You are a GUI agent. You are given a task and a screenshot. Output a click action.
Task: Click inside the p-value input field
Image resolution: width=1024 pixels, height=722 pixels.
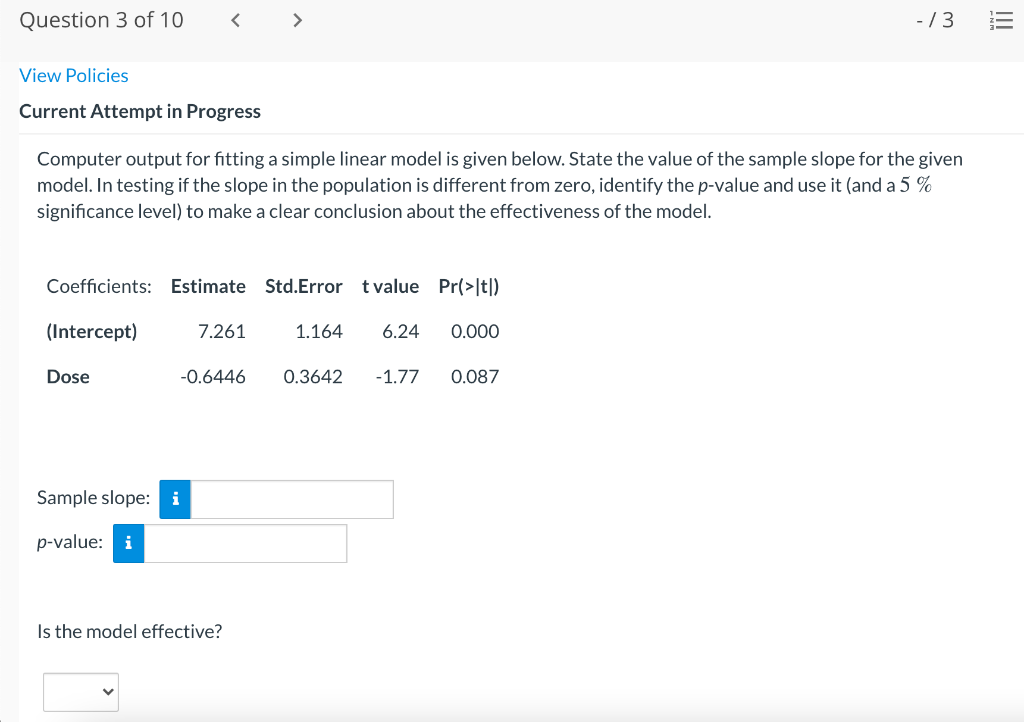pos(245,544)
